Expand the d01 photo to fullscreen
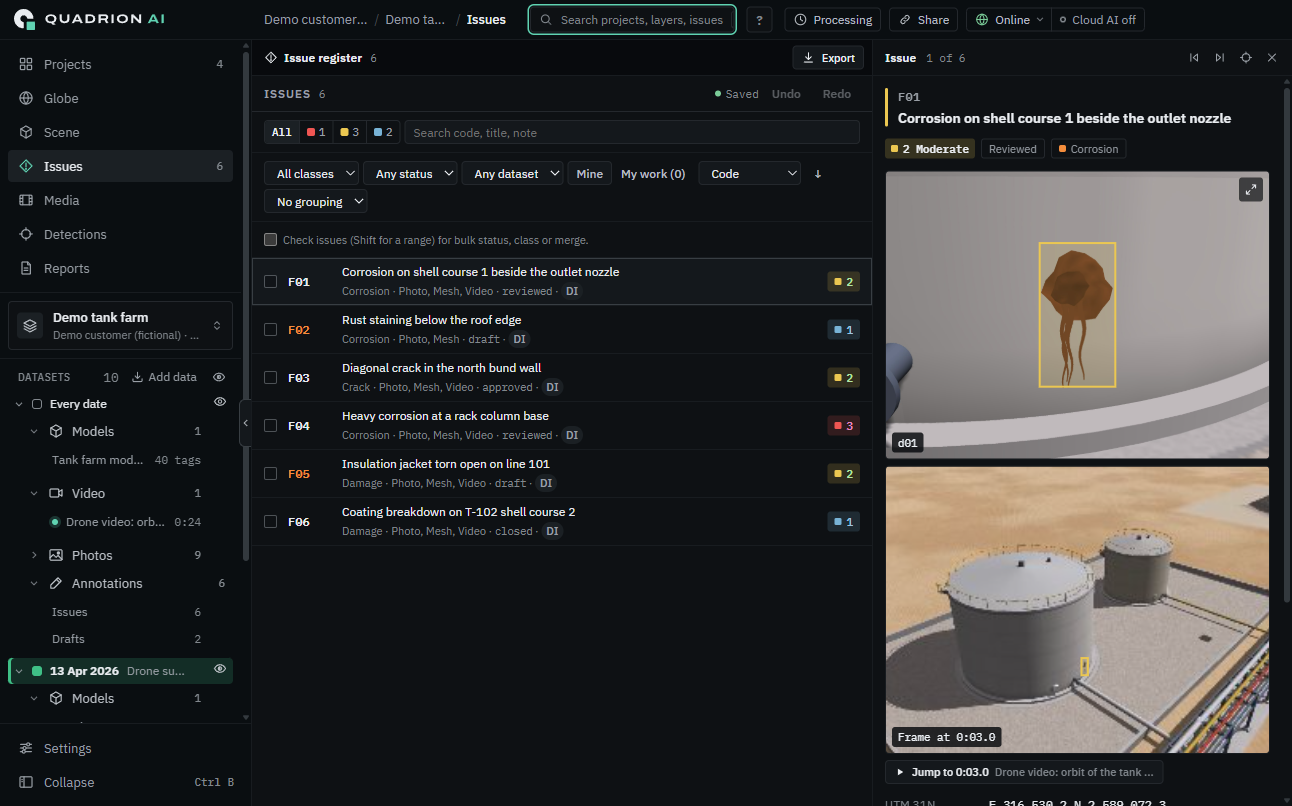The width and height of the screenshot is (1292, 806). (x=1251, y=189)
